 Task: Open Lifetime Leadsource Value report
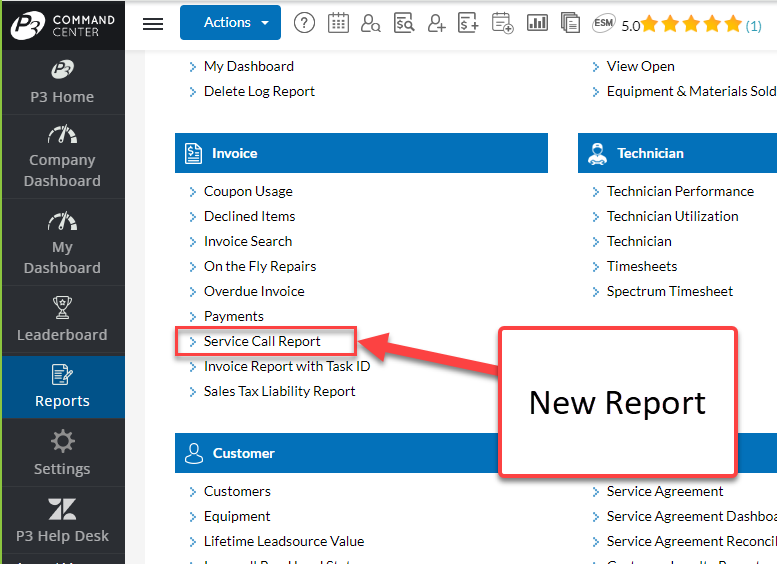tap(284, 541)
